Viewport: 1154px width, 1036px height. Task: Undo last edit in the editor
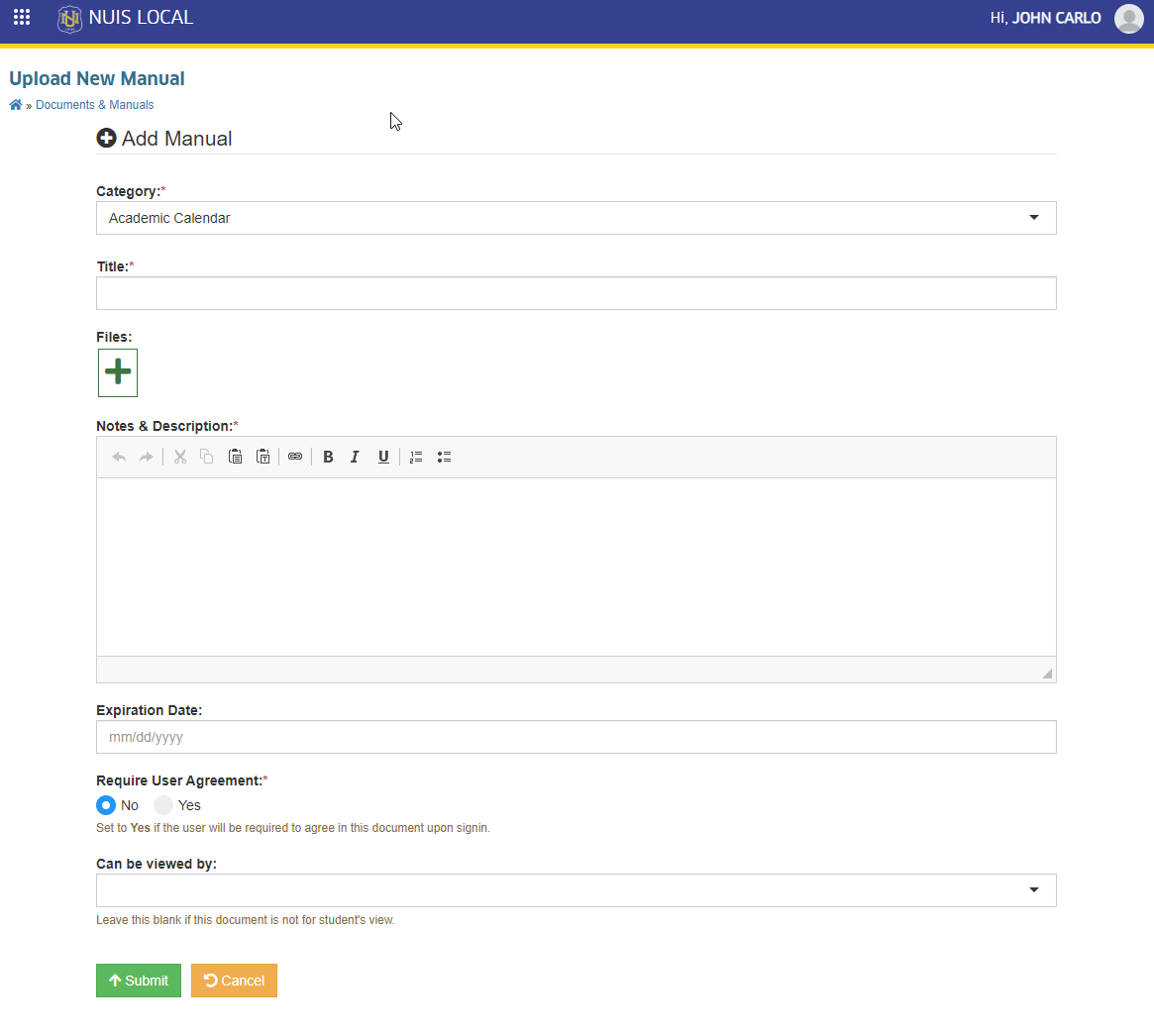point(119,457)
